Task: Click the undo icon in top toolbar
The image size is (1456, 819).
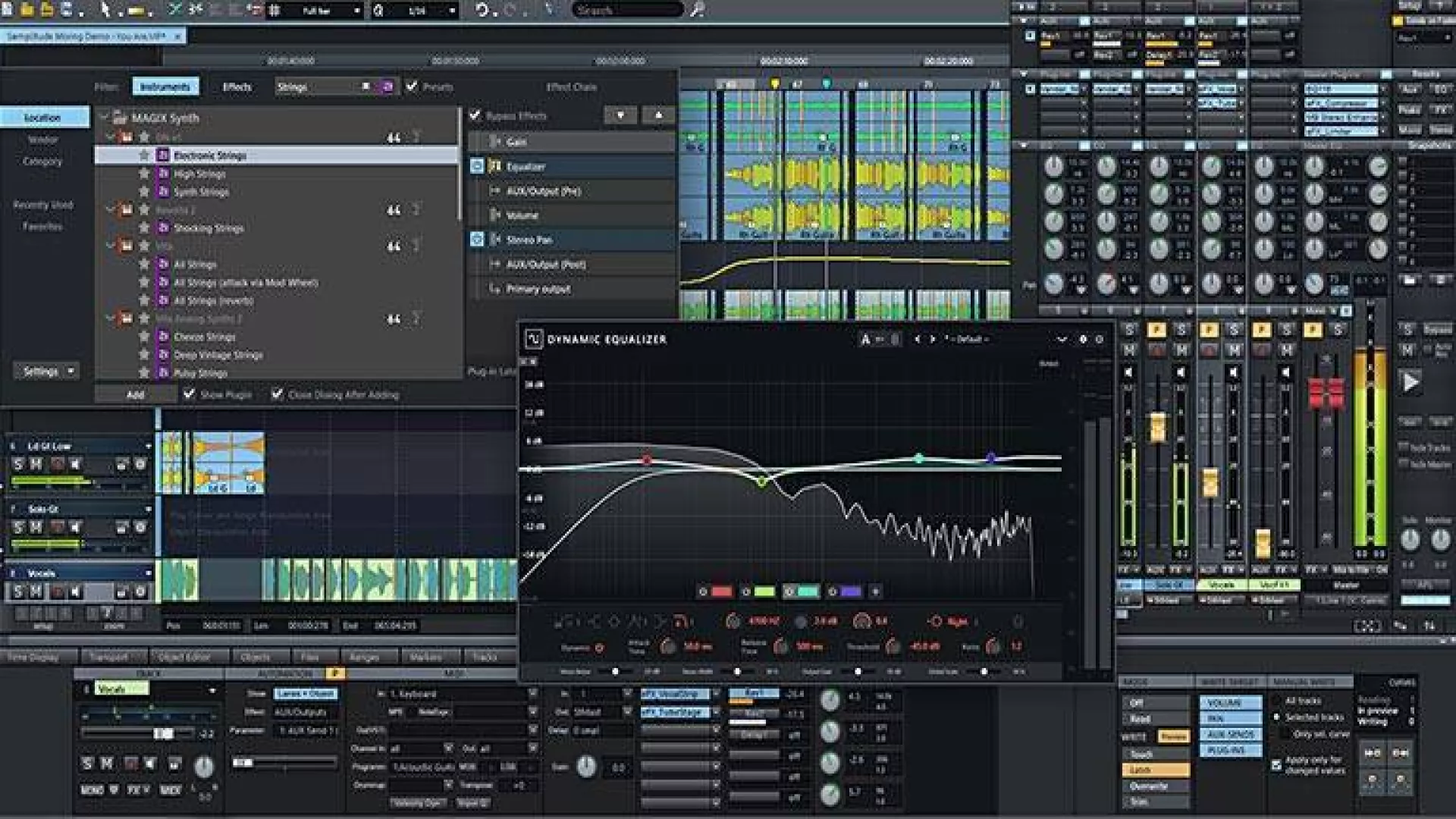Action: (482, 10)
